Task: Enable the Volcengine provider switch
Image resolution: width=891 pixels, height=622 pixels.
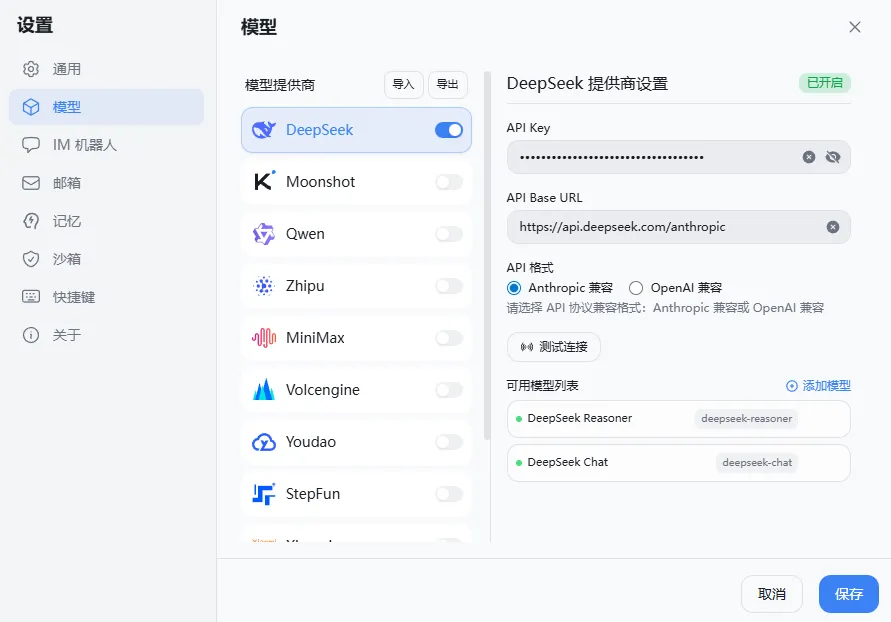Action: point(449,390)
